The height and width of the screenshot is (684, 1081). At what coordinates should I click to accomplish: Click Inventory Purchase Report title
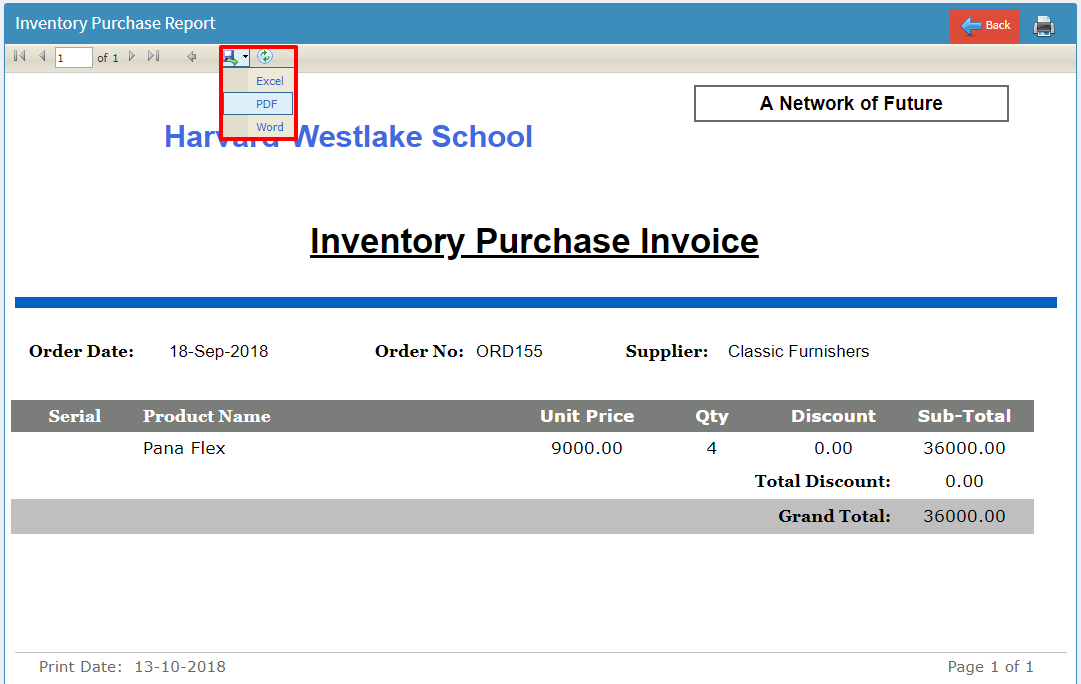click(115, 23)
